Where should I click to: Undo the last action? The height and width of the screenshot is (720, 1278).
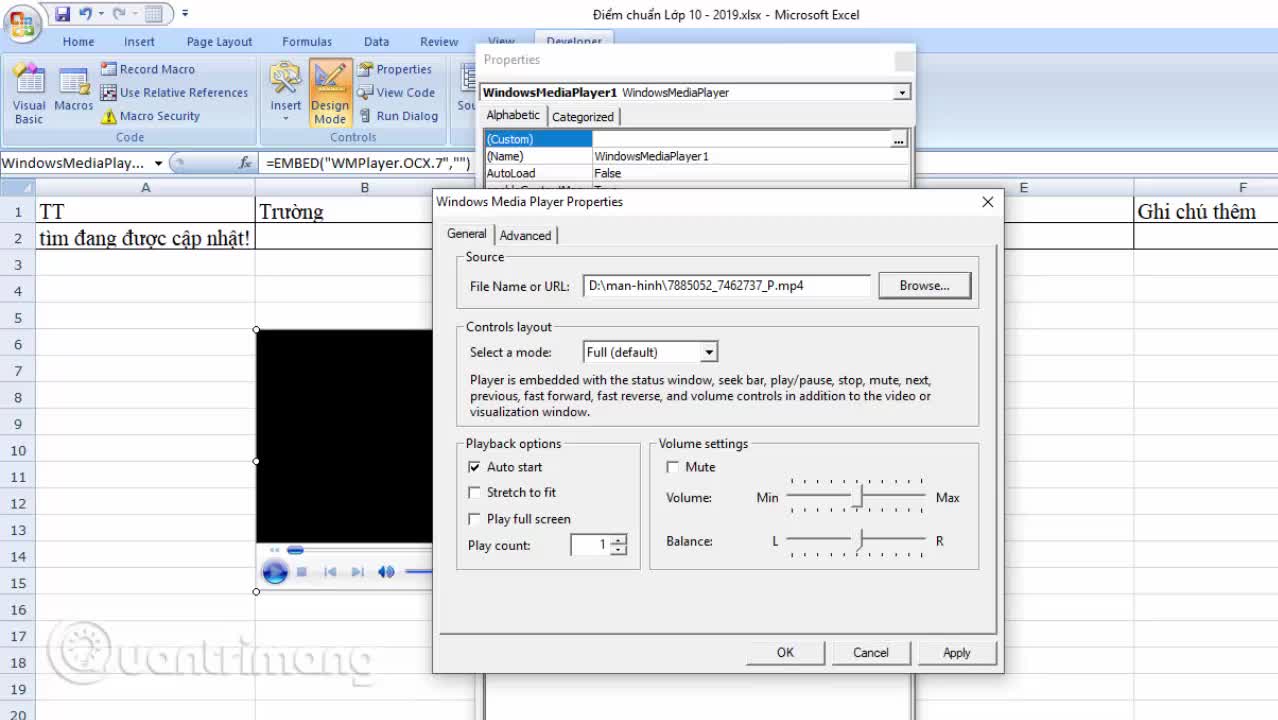pyautogui.click(x=86, y=14)
